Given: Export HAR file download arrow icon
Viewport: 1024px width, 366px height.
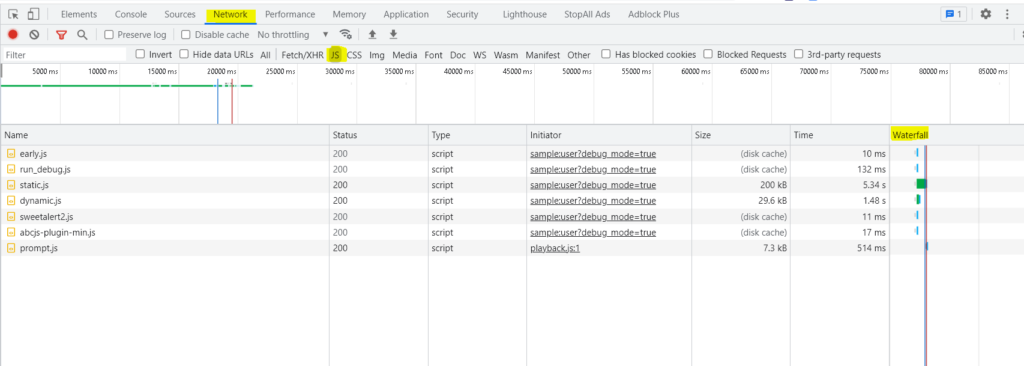Looking at the screenshot, I should click(393, 35).
